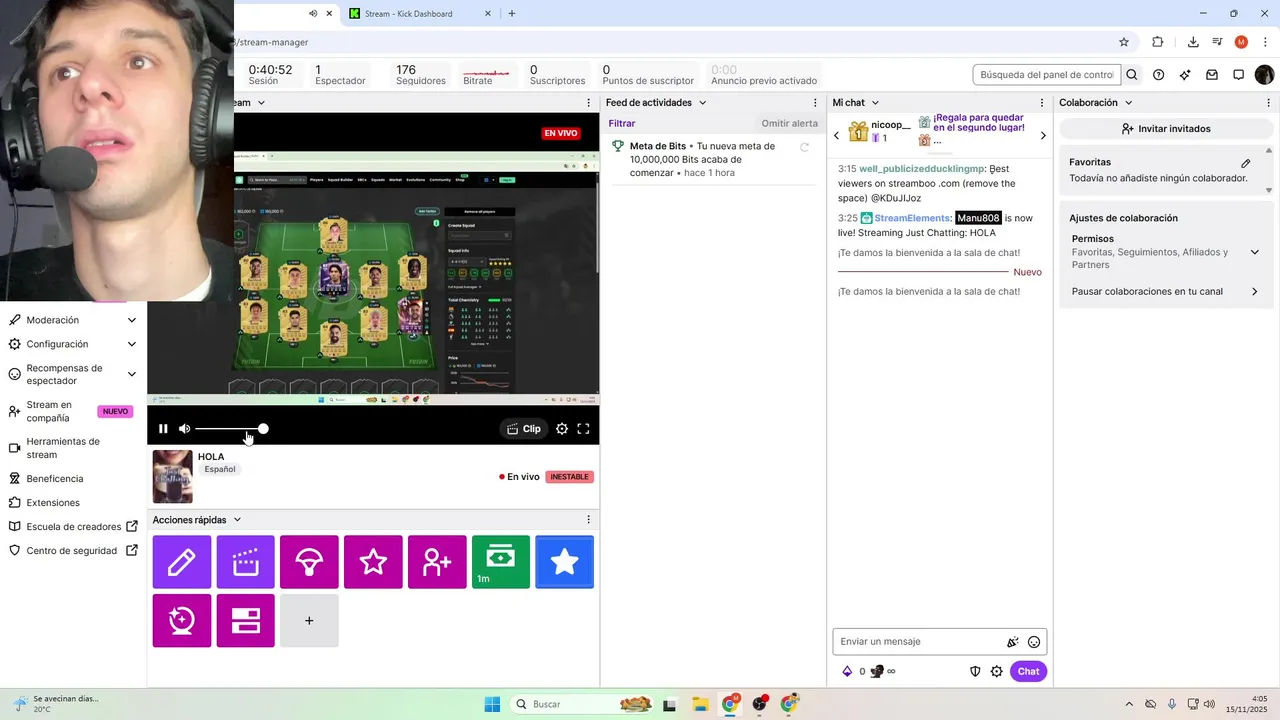The width and height of the screenshot is (1280, 720).
Task: Open the chat settings gear icon
Action: click(x=996, y=672)
